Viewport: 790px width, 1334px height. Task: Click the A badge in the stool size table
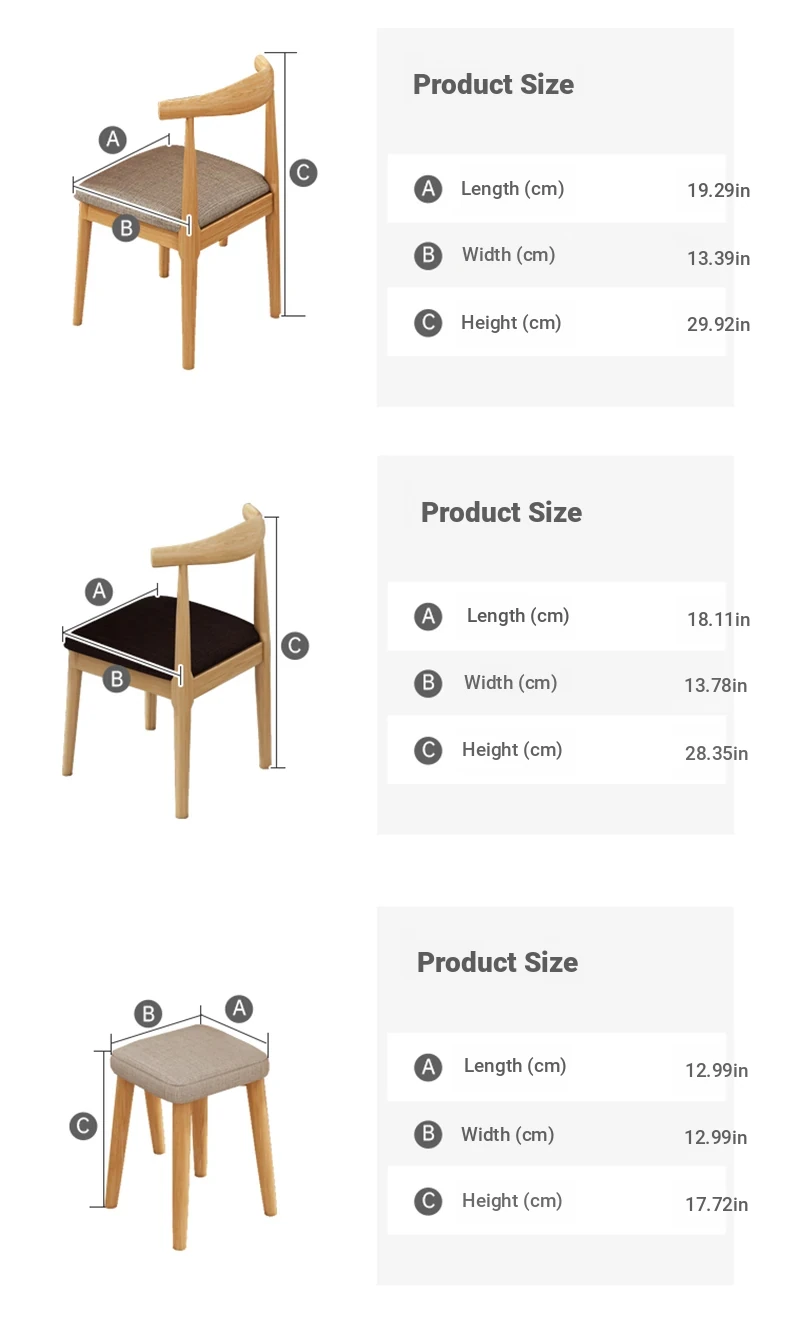[x=428, y=1067]
